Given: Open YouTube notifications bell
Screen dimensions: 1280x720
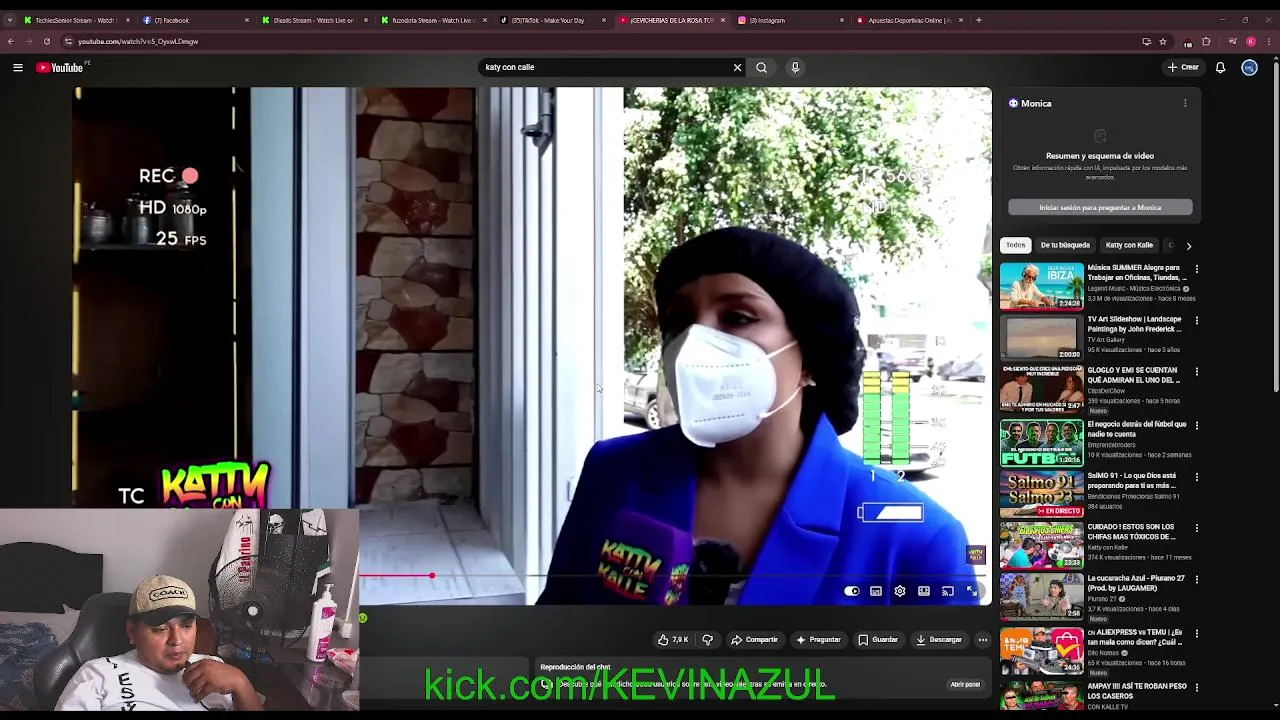Looking at the screenshot, I should [1220, 67].
